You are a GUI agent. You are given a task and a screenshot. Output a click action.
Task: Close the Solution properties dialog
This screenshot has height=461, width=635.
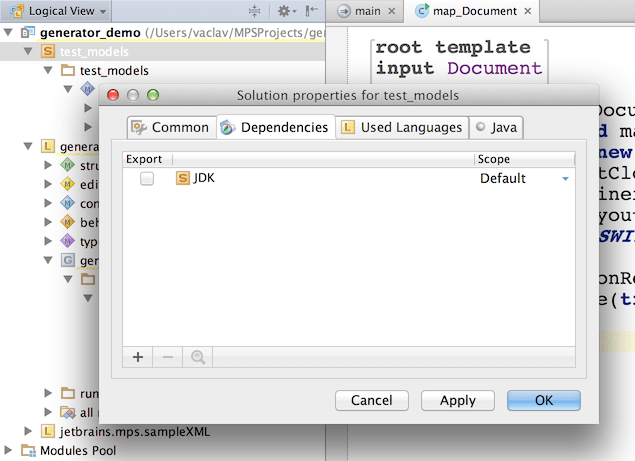[x=113, y=95]
